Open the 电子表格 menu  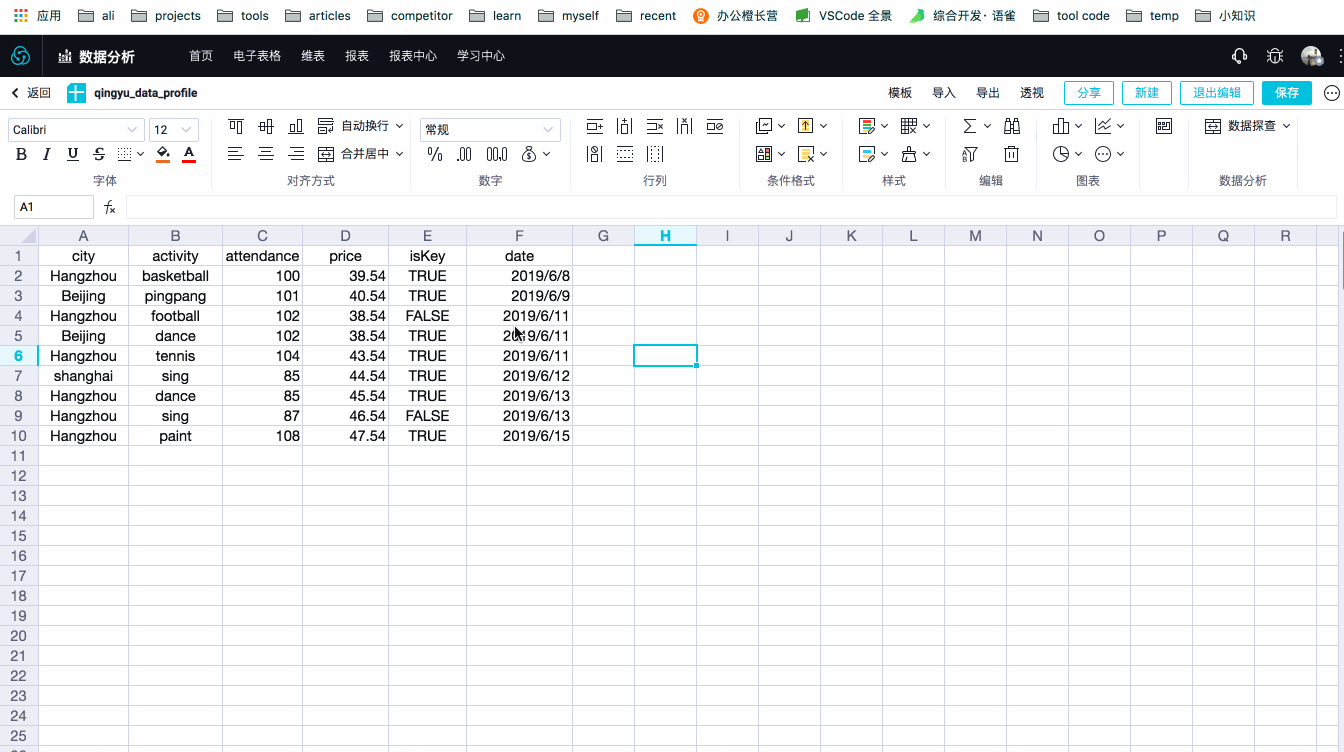257,56
